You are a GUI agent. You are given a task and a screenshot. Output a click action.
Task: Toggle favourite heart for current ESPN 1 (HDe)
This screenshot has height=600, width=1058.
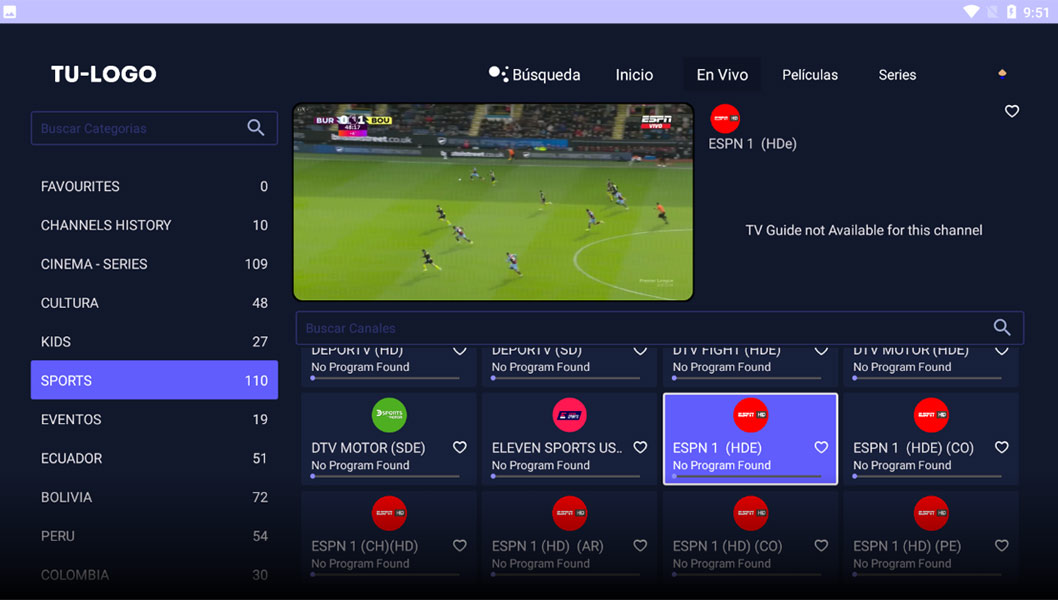coord(1011,111)
